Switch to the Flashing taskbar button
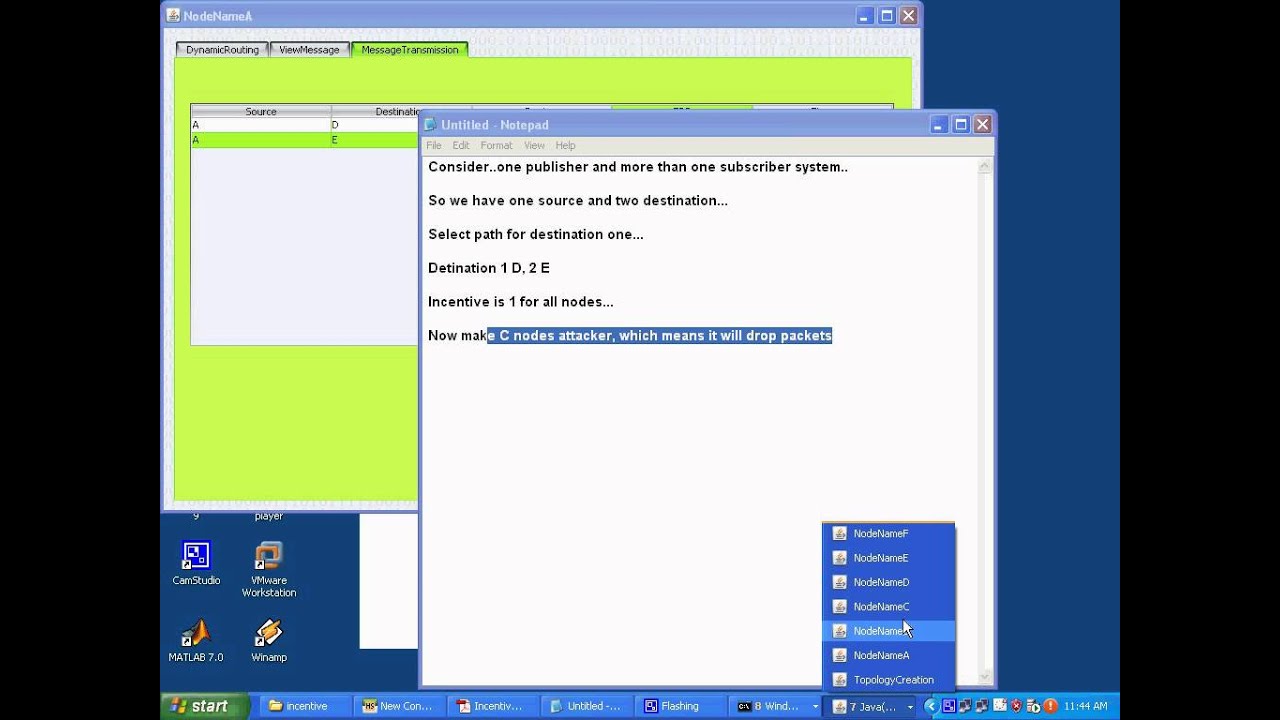This screenshot has height=720, width=1280. pos(683,706)
